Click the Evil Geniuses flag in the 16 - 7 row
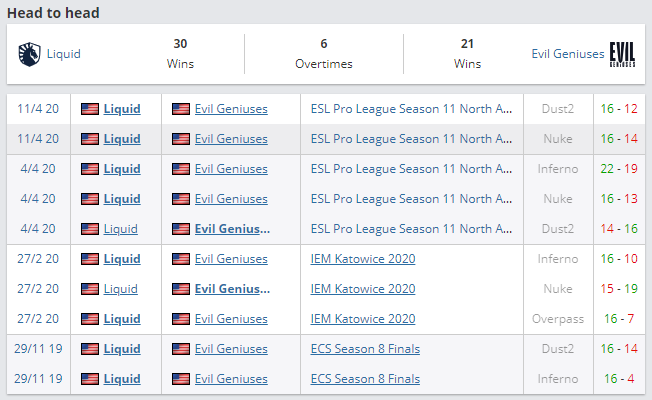The width and height of the screenshot is (652, 400). 181,319
